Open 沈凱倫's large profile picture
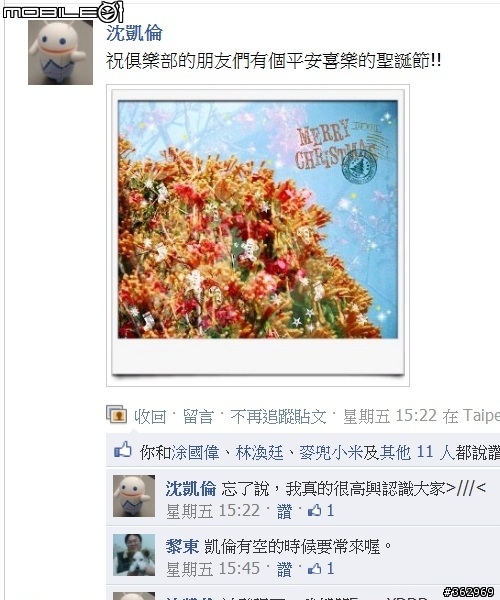 pos(60,52)
